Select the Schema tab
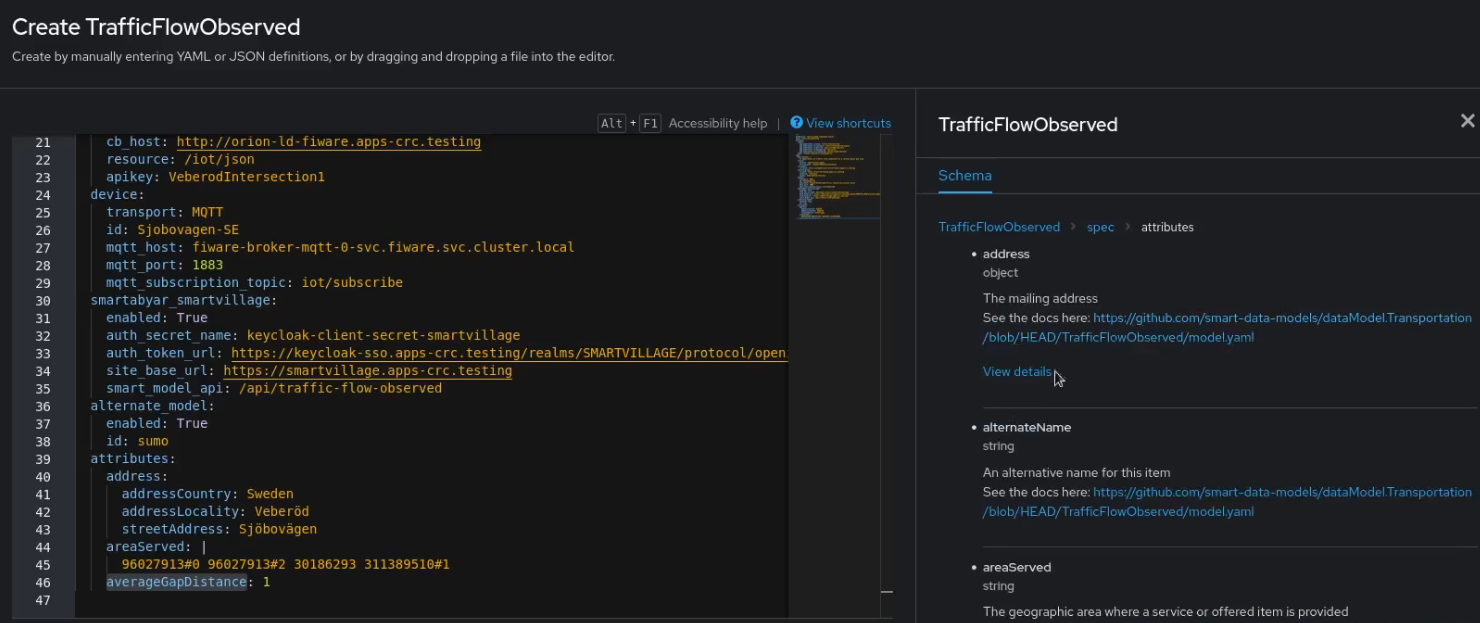Screen dimensions: 1480x623 point(965,175)
